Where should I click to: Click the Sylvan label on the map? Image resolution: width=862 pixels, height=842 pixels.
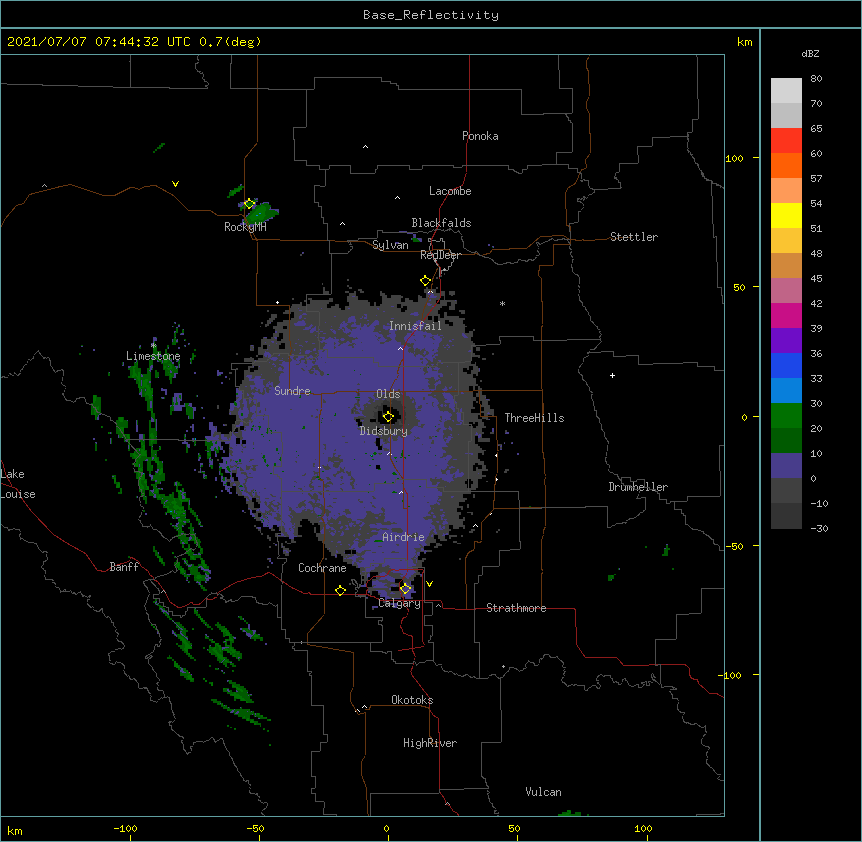click(390, 245)
